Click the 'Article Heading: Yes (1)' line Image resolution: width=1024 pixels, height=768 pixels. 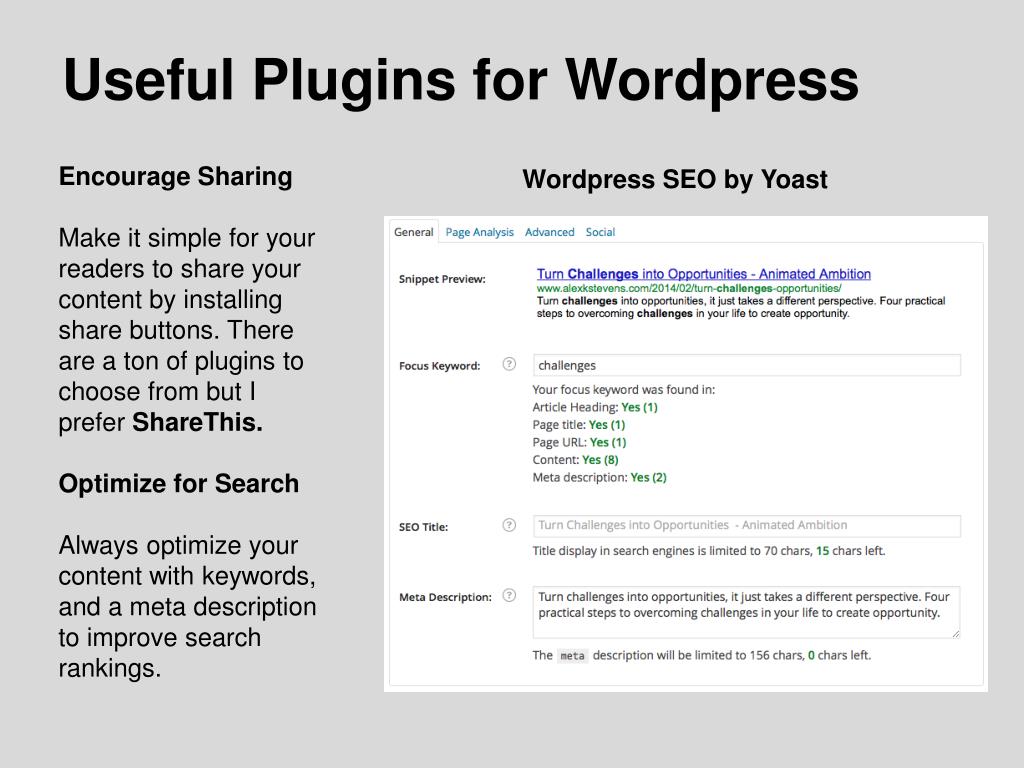(595, 407)
